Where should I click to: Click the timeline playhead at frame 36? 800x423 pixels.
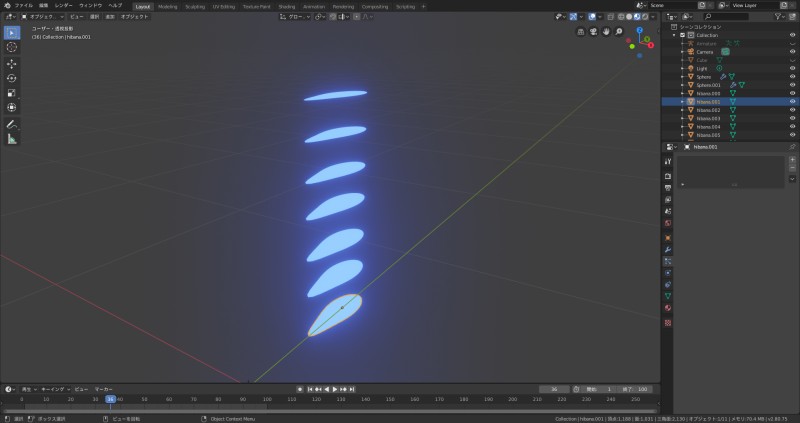pyautogui.click(x=111, y=399)
